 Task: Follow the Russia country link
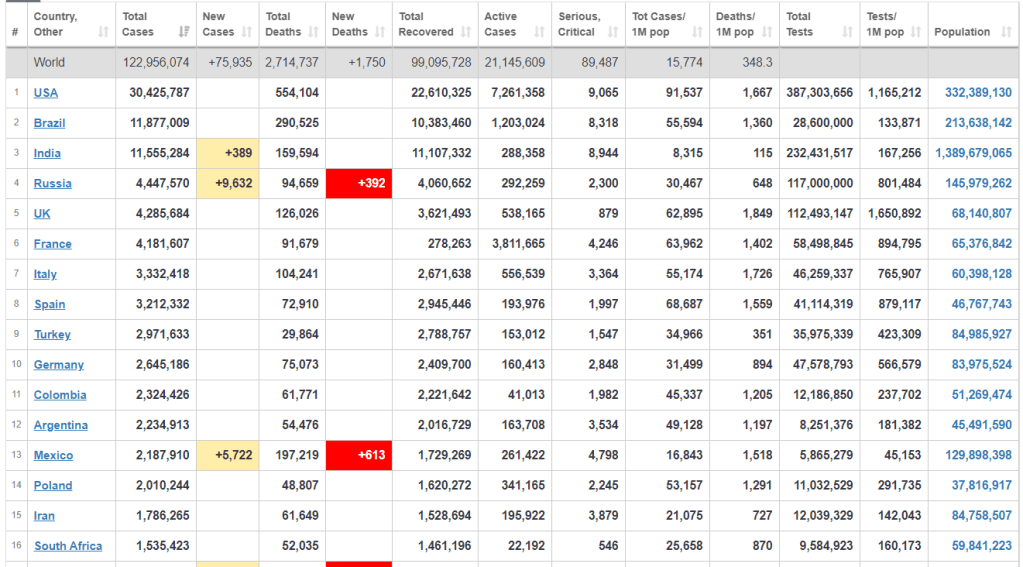pos(52,184)
